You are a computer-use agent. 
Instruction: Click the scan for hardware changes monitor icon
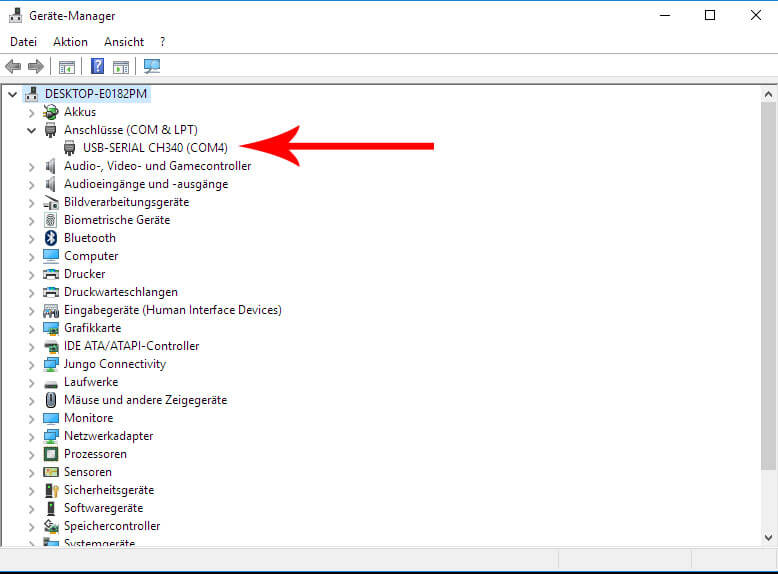pos(152,66)
